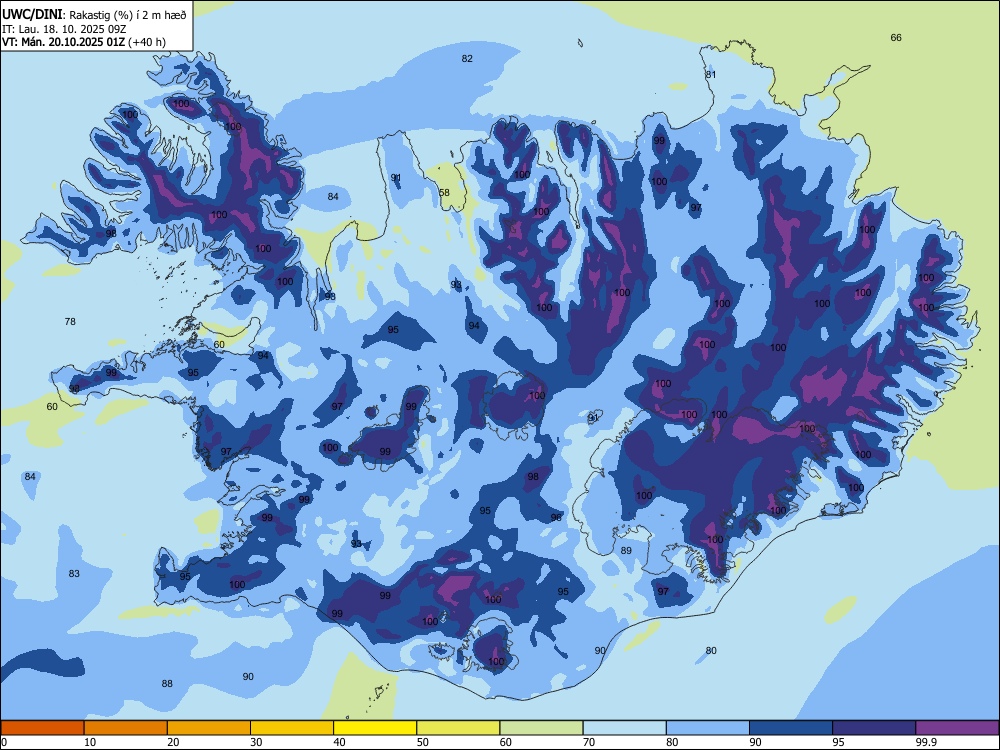Click the orange 10–20 legend swatch
The width and height of the screenshot is (1000, 750).
coord(126,728)
